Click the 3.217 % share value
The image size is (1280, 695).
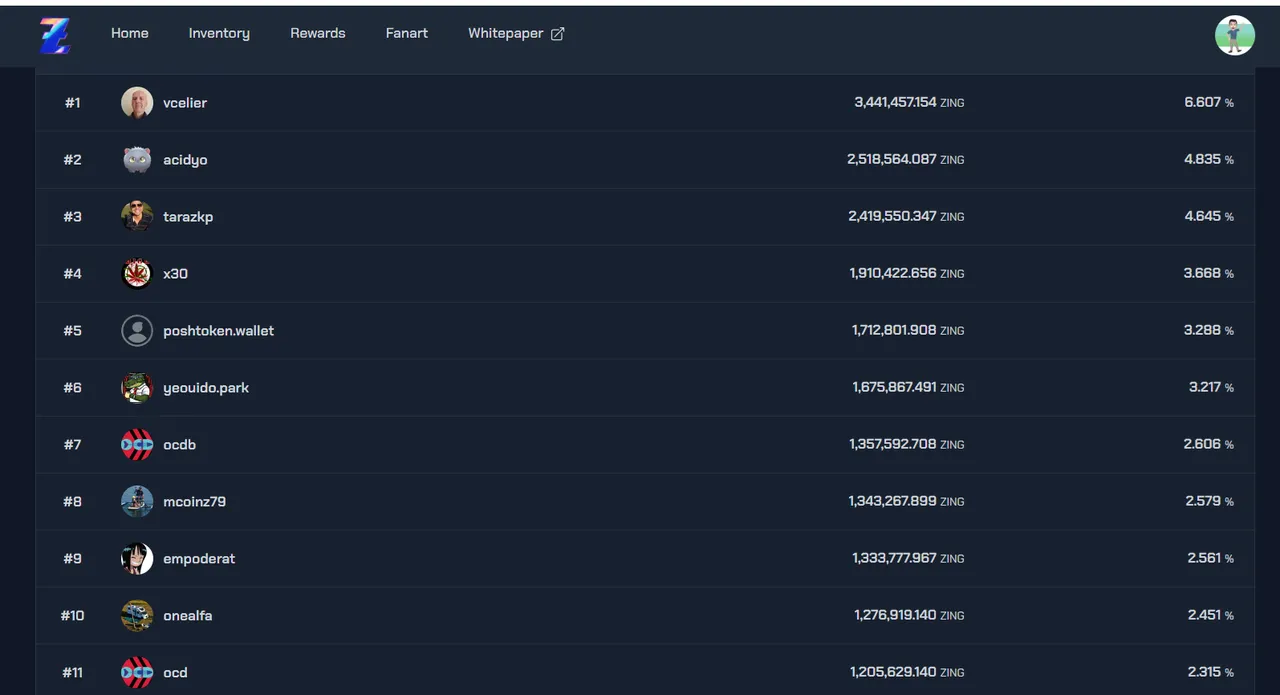tap(1211, 387)
